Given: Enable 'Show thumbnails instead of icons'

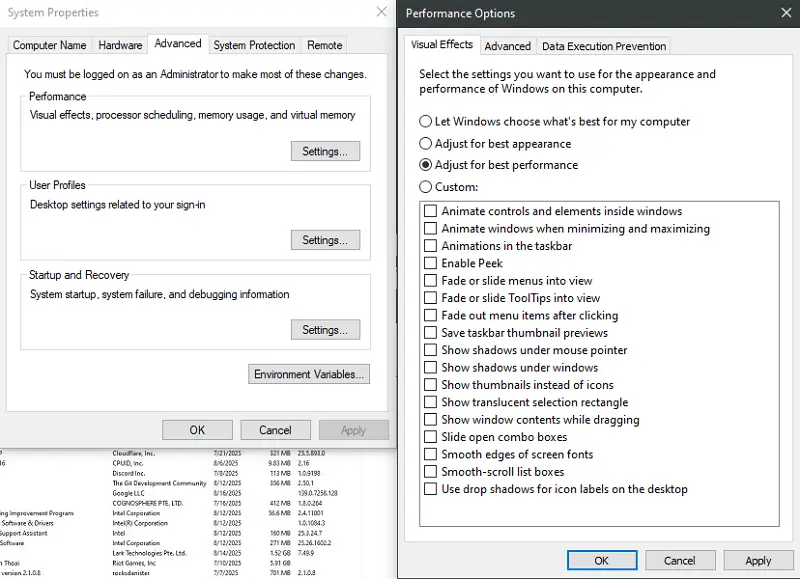Looking at the screenshot, I should coord(431,385).
